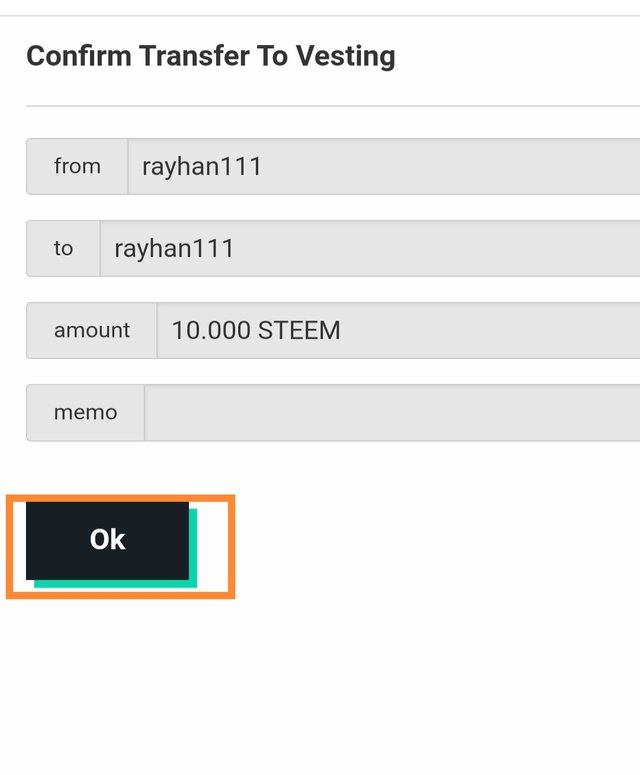
Task: Click the 'memo' label
Action: pos(85,413)
